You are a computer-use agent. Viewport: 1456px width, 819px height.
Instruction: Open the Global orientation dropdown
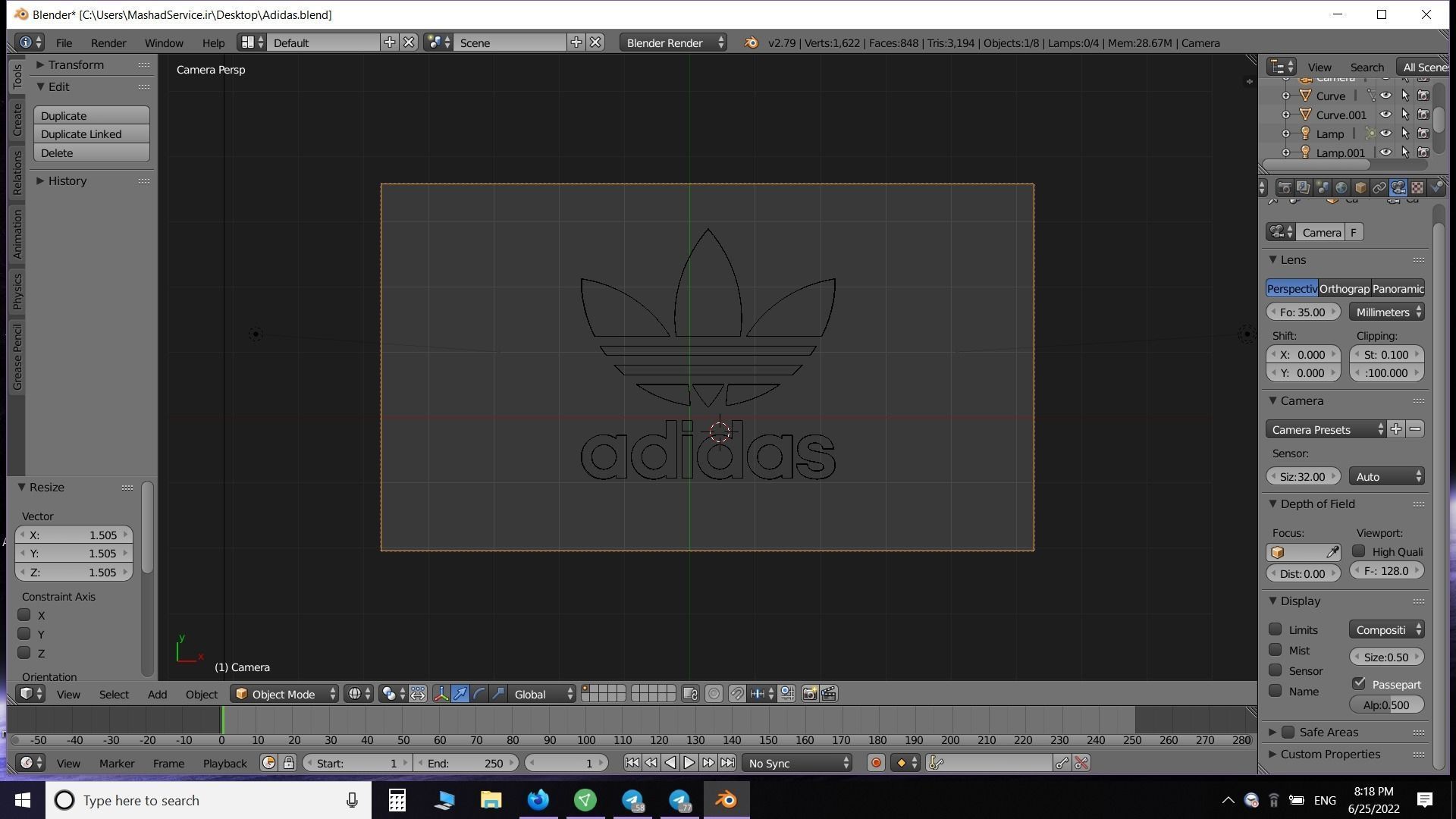coord(542,694)
